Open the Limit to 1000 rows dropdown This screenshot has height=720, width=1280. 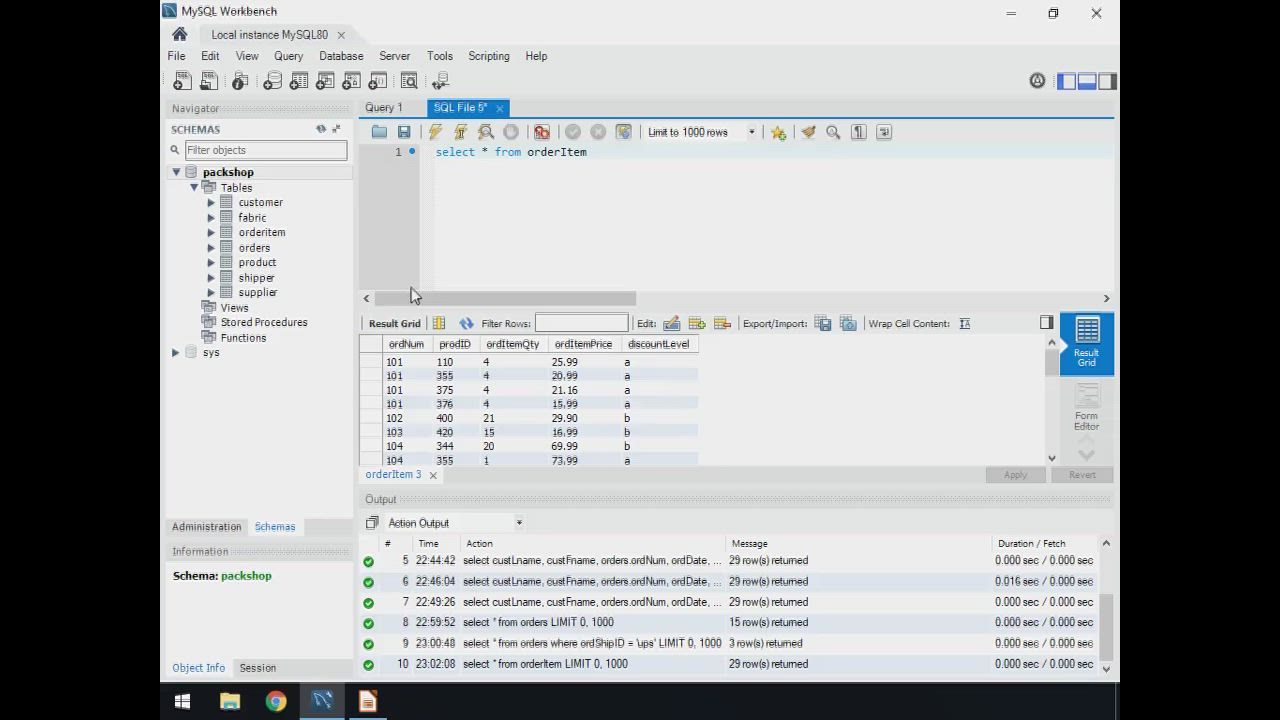click(x=751, y=132)
